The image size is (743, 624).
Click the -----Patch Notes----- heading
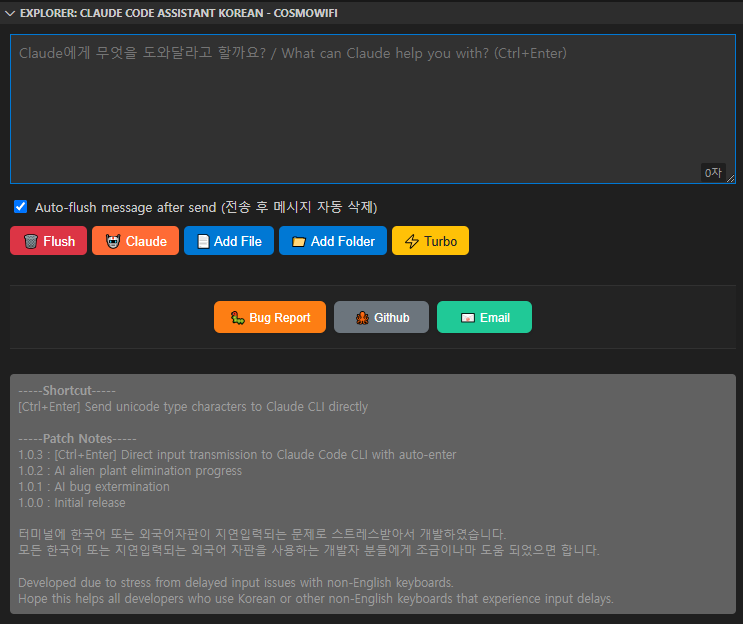pos(77,438)
